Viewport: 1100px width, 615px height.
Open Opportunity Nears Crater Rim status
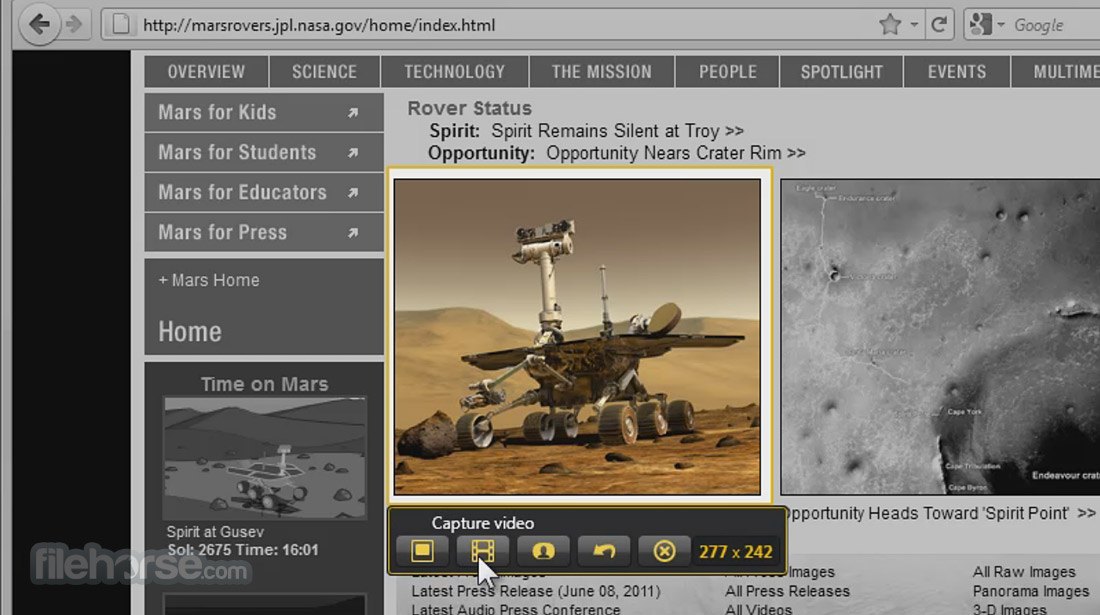(x=676, y=153)
